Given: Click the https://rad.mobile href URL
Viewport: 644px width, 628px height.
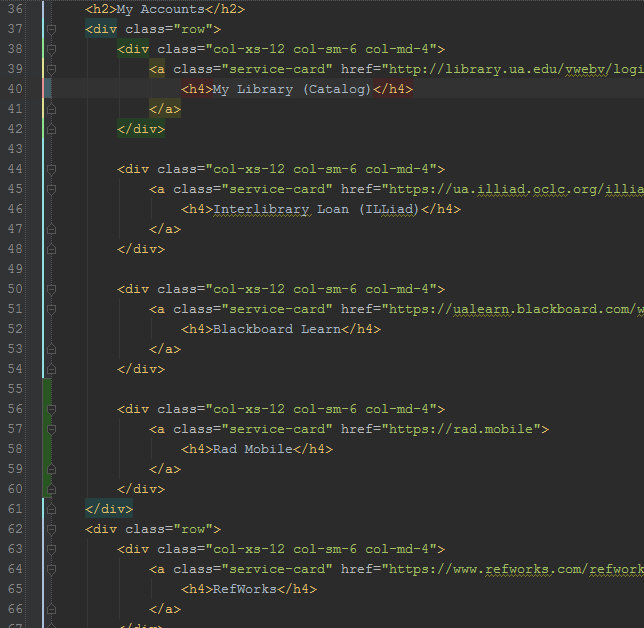Looking at the screenshot, I should click(x=461, y=429).
